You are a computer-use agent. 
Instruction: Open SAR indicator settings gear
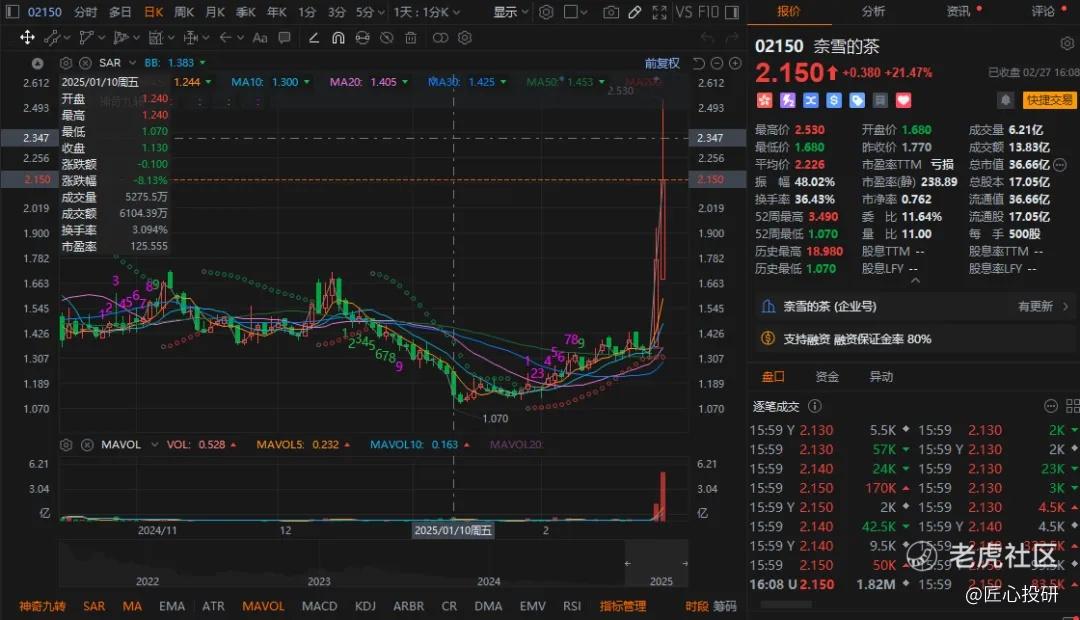[x=65, y=63]
